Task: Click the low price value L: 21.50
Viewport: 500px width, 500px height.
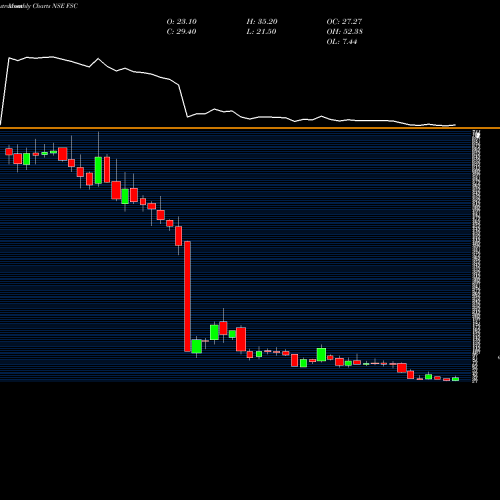Action: coord(261,32)
